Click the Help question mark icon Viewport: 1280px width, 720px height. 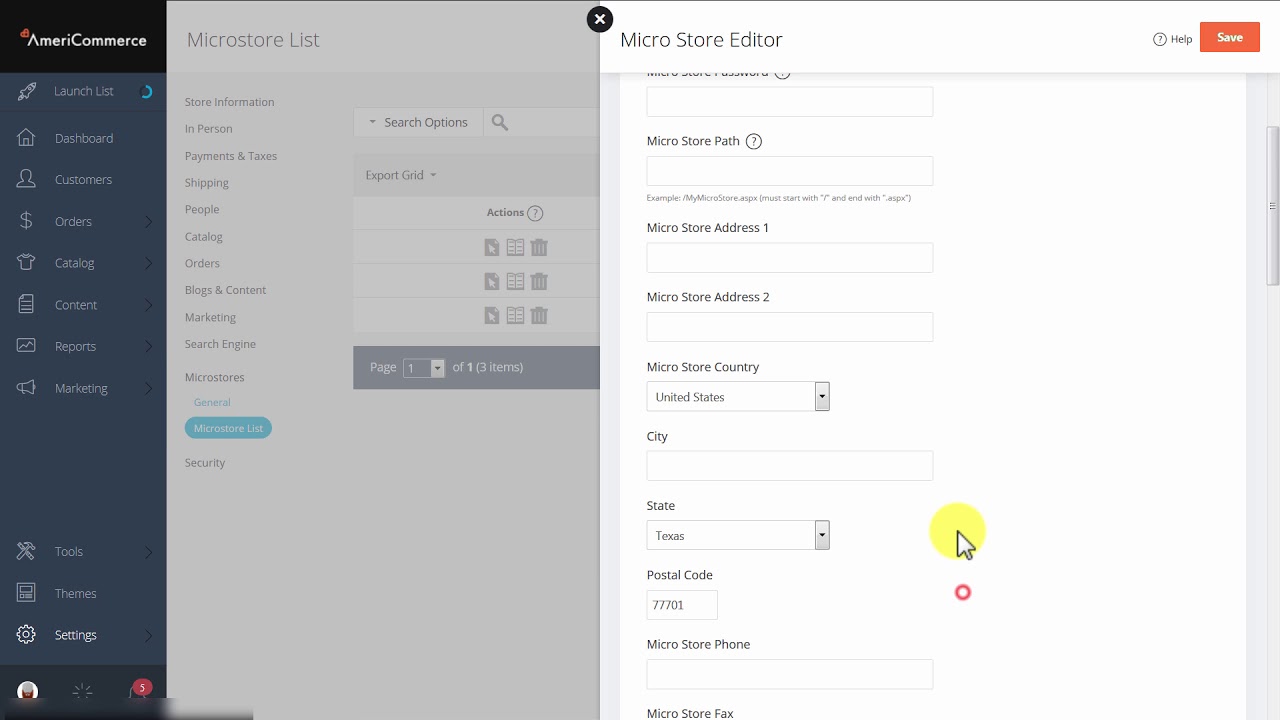pos(1160,39)
